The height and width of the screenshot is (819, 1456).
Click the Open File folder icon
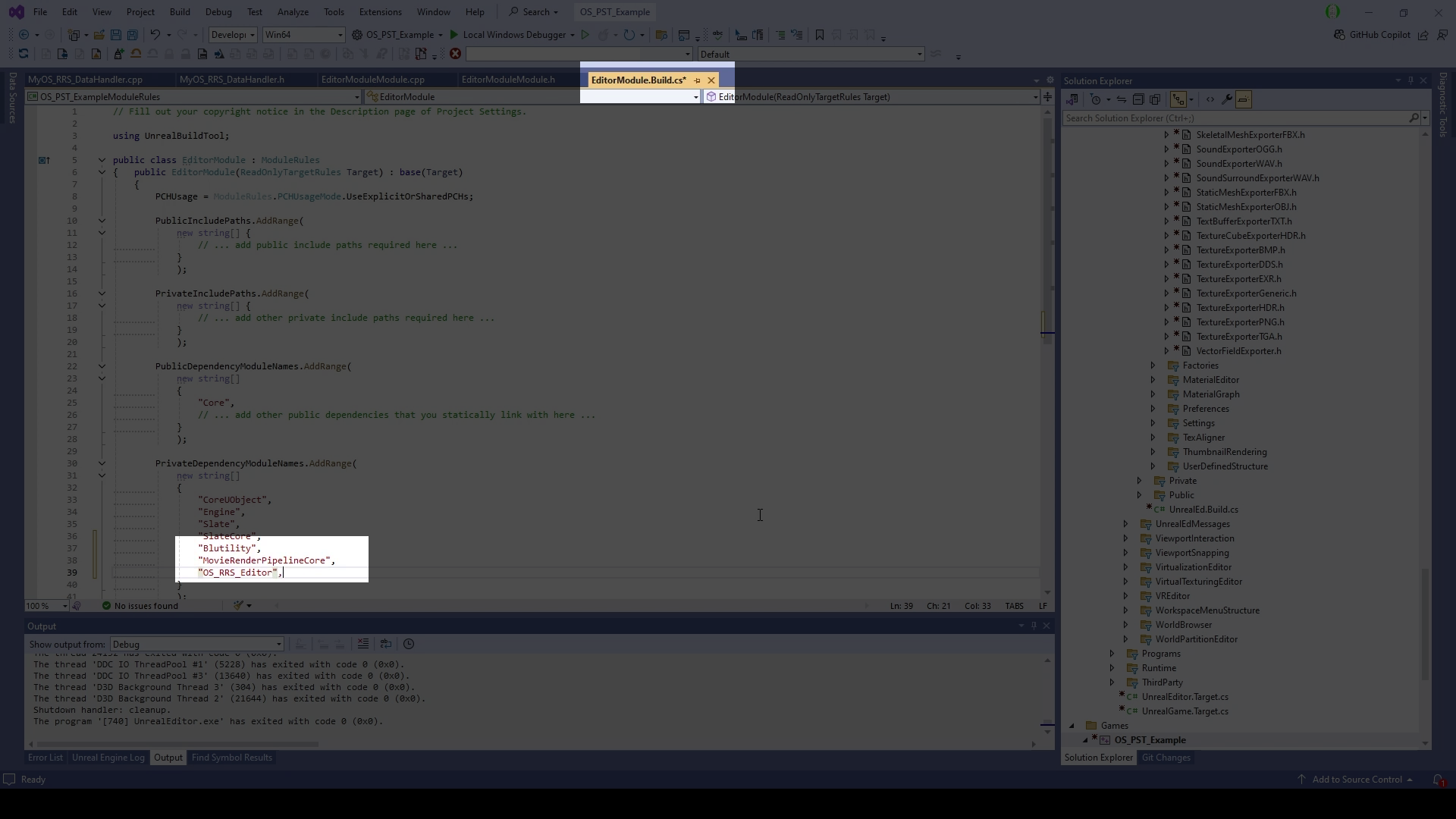coord(99,35)
